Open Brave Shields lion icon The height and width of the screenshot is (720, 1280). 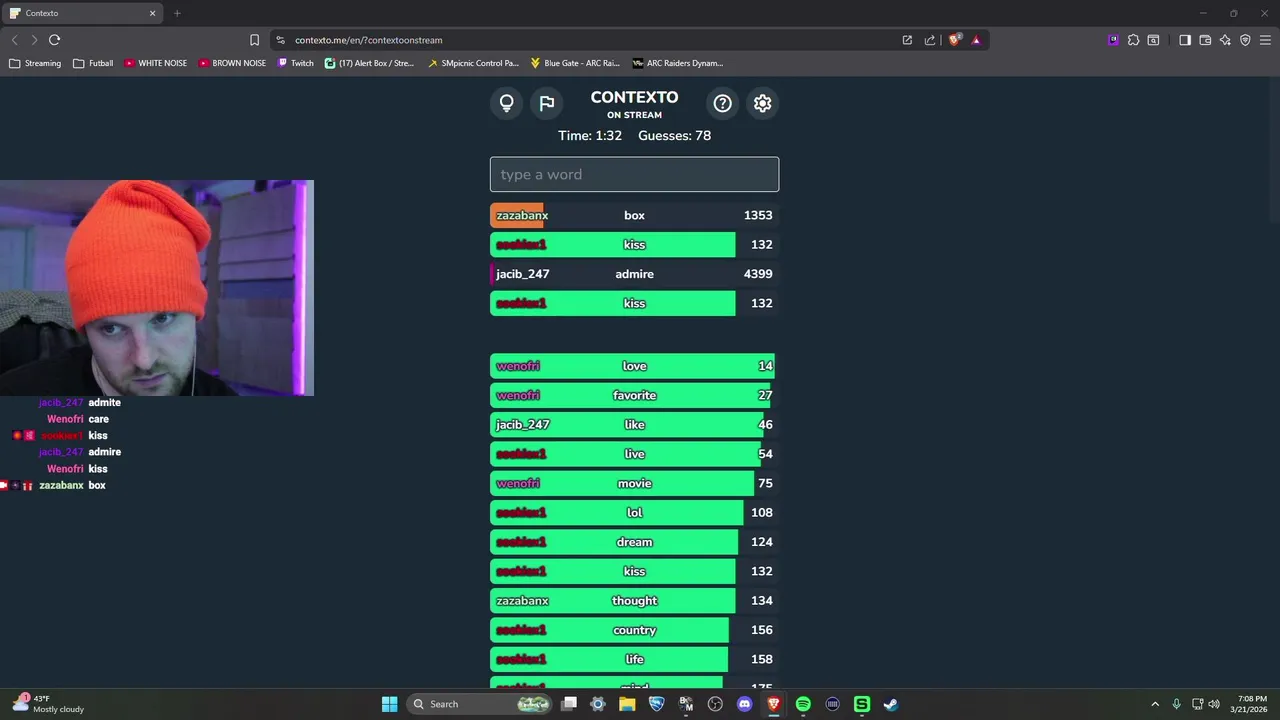pyautogui.click(x=955, y=40)
